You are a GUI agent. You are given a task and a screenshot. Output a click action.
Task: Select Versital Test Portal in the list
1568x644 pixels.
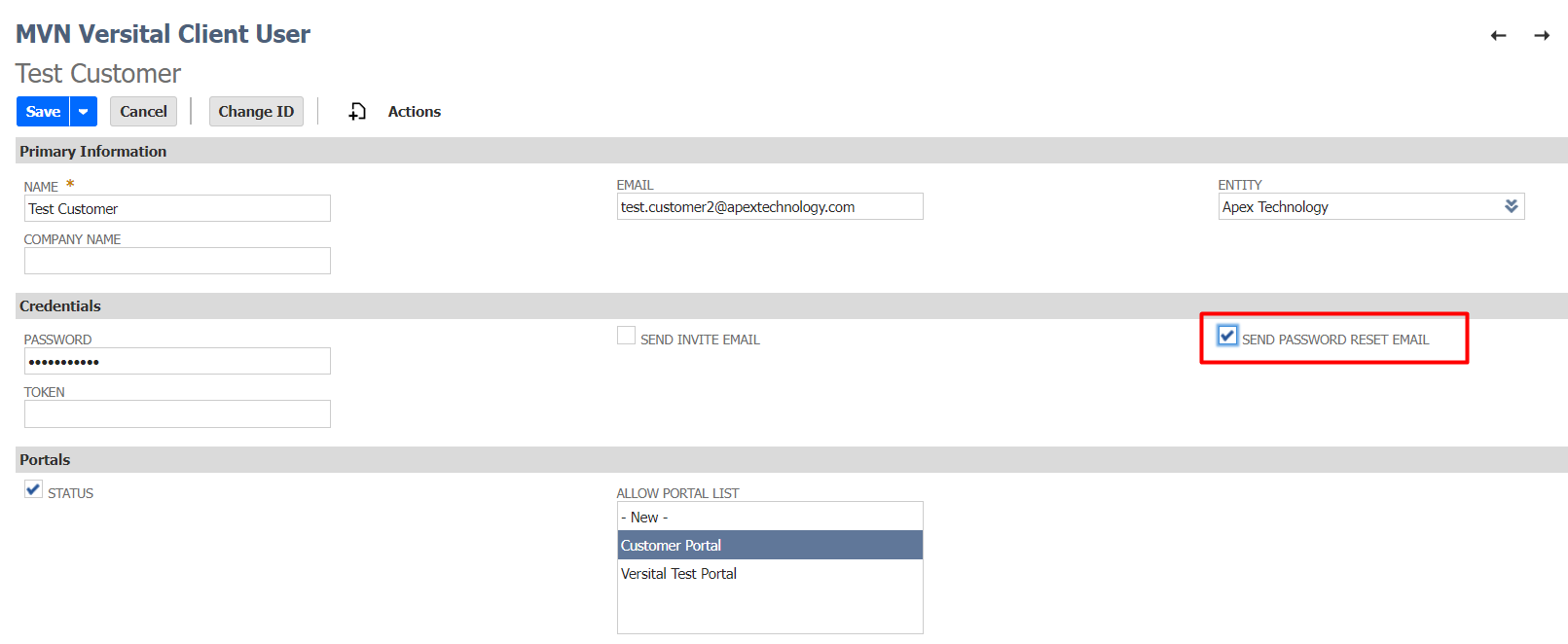point(769,574)
